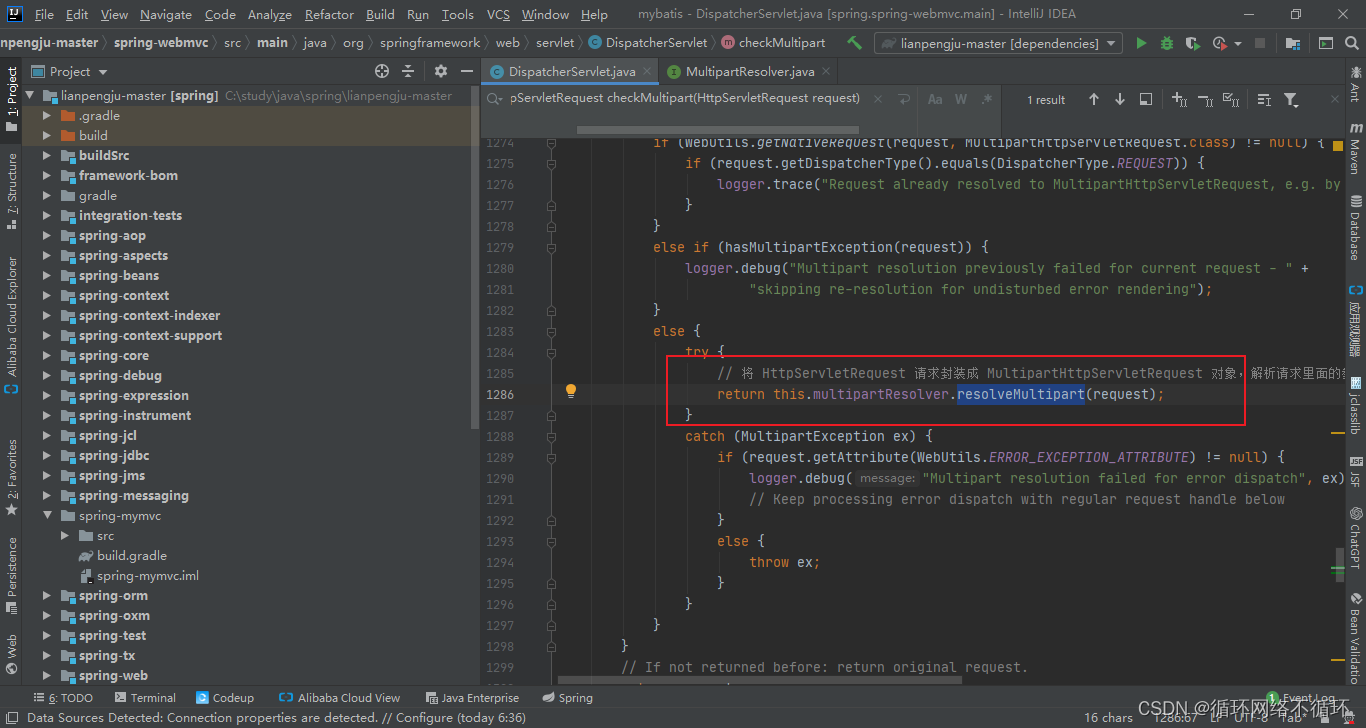Start debugging with the Debug icon

pos(1168,43)
